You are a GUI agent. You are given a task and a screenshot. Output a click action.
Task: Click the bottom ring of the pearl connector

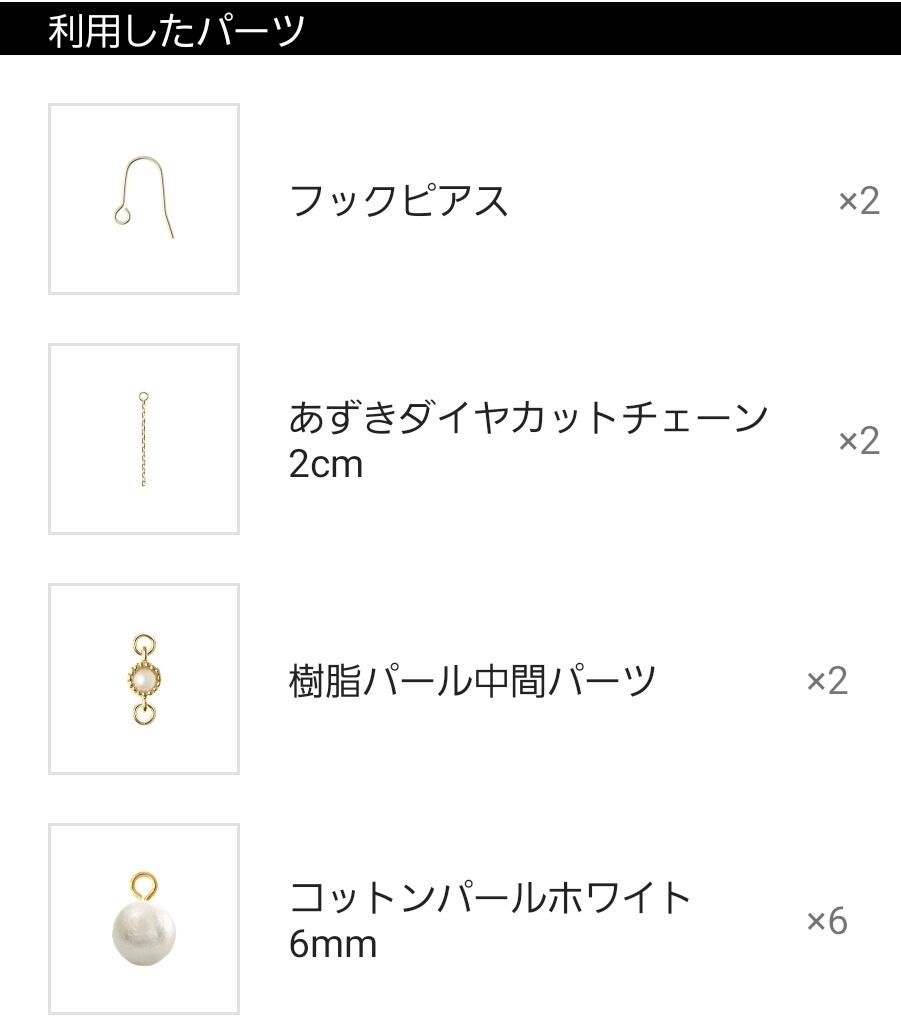pyautogui.click(x=144, y=713)
